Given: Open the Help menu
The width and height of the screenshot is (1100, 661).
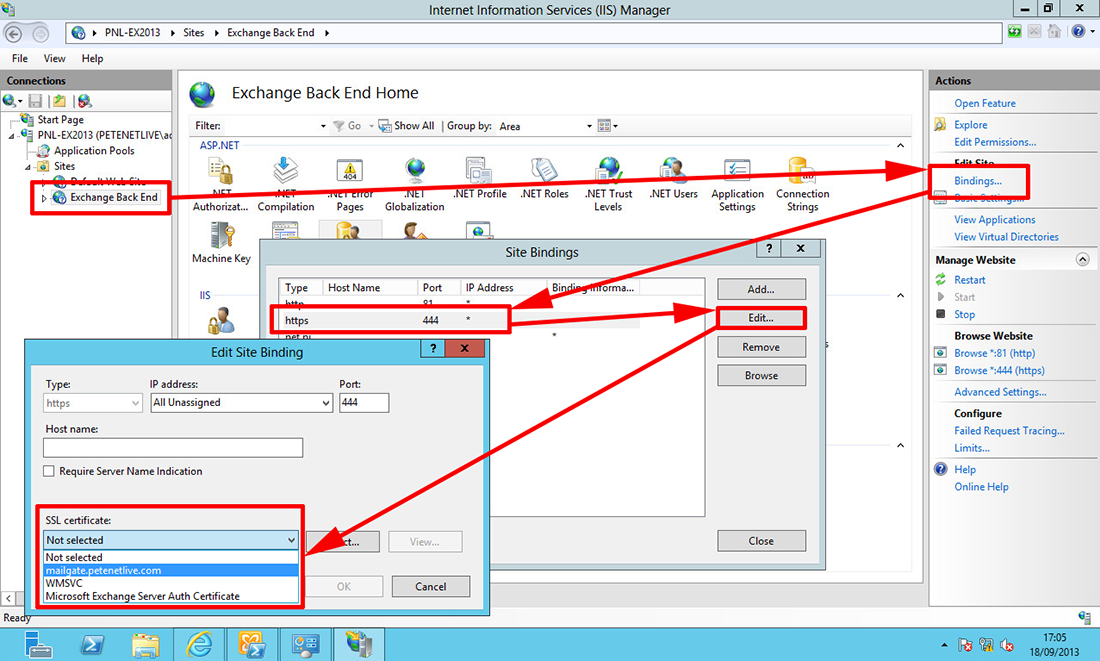Looking at the screenshot, I should click(x=92, y=58).
